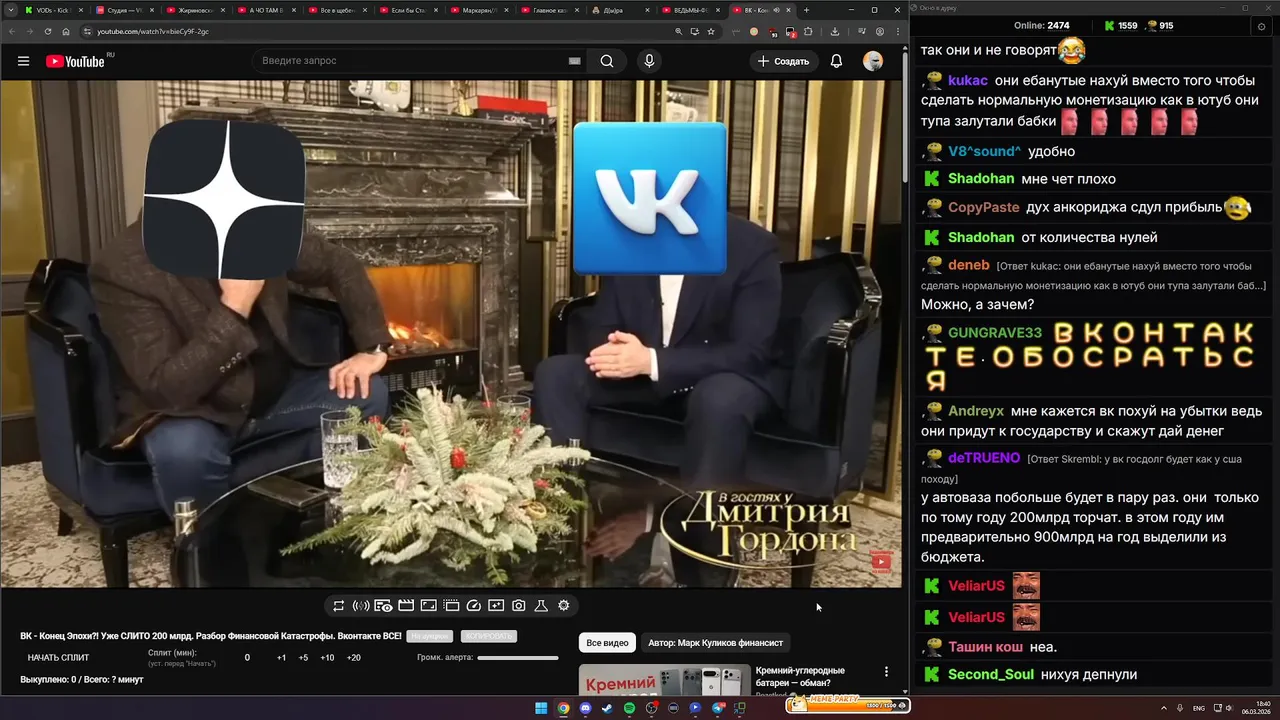Open Spotify from the taskbar
The width and height of the screenshot is (1280, 720).
click(x=629, y=708)
